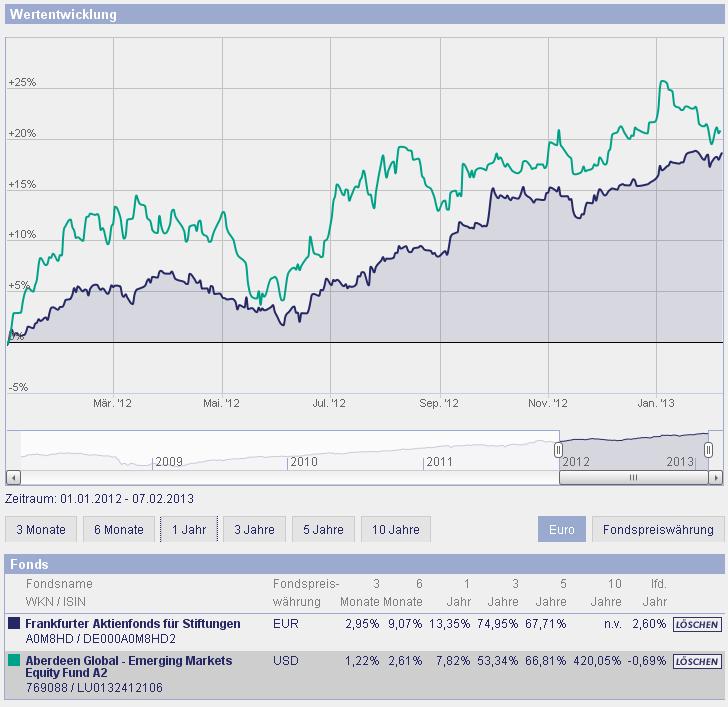Click the dark blue Frankfurter fund color swatch

pyautogui.click(x=14, y=624)
